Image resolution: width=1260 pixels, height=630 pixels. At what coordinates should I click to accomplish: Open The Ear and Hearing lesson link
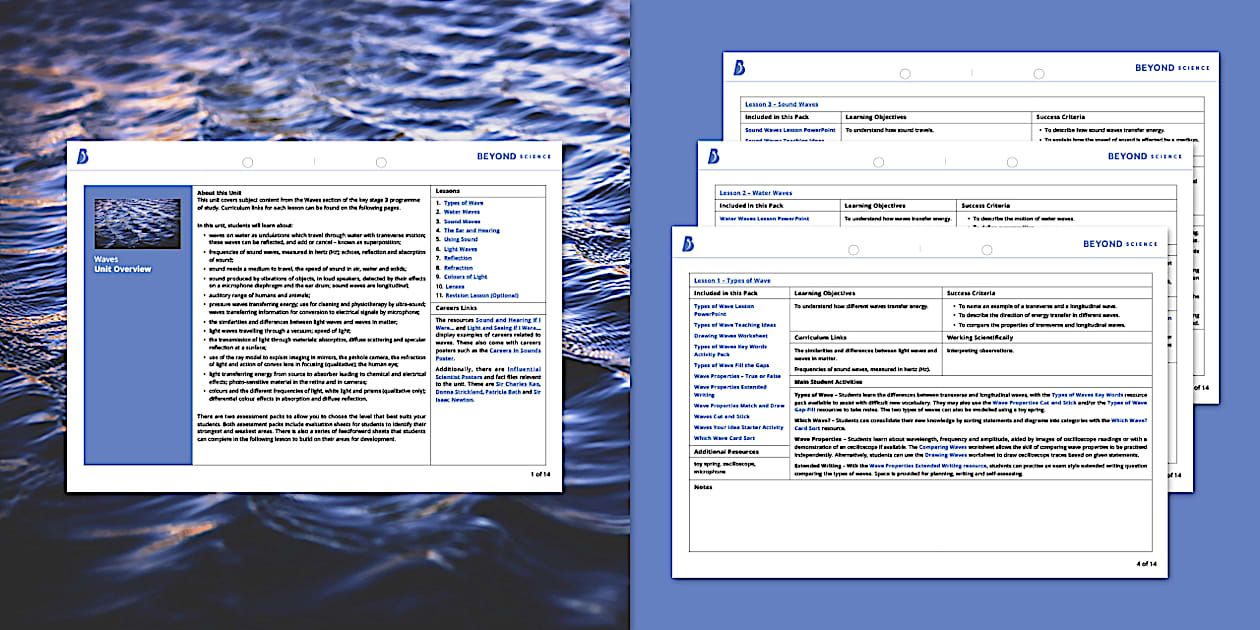[x=472, y=231]
